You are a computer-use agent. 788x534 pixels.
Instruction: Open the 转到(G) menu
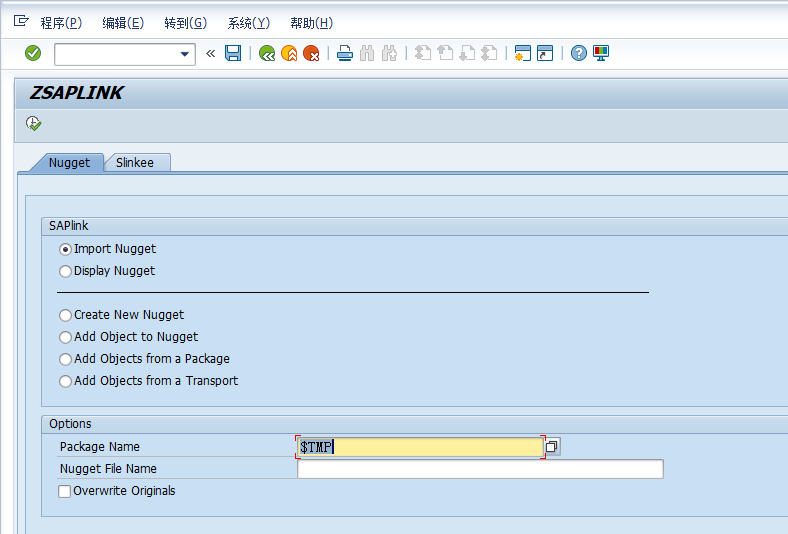point(185,23)
